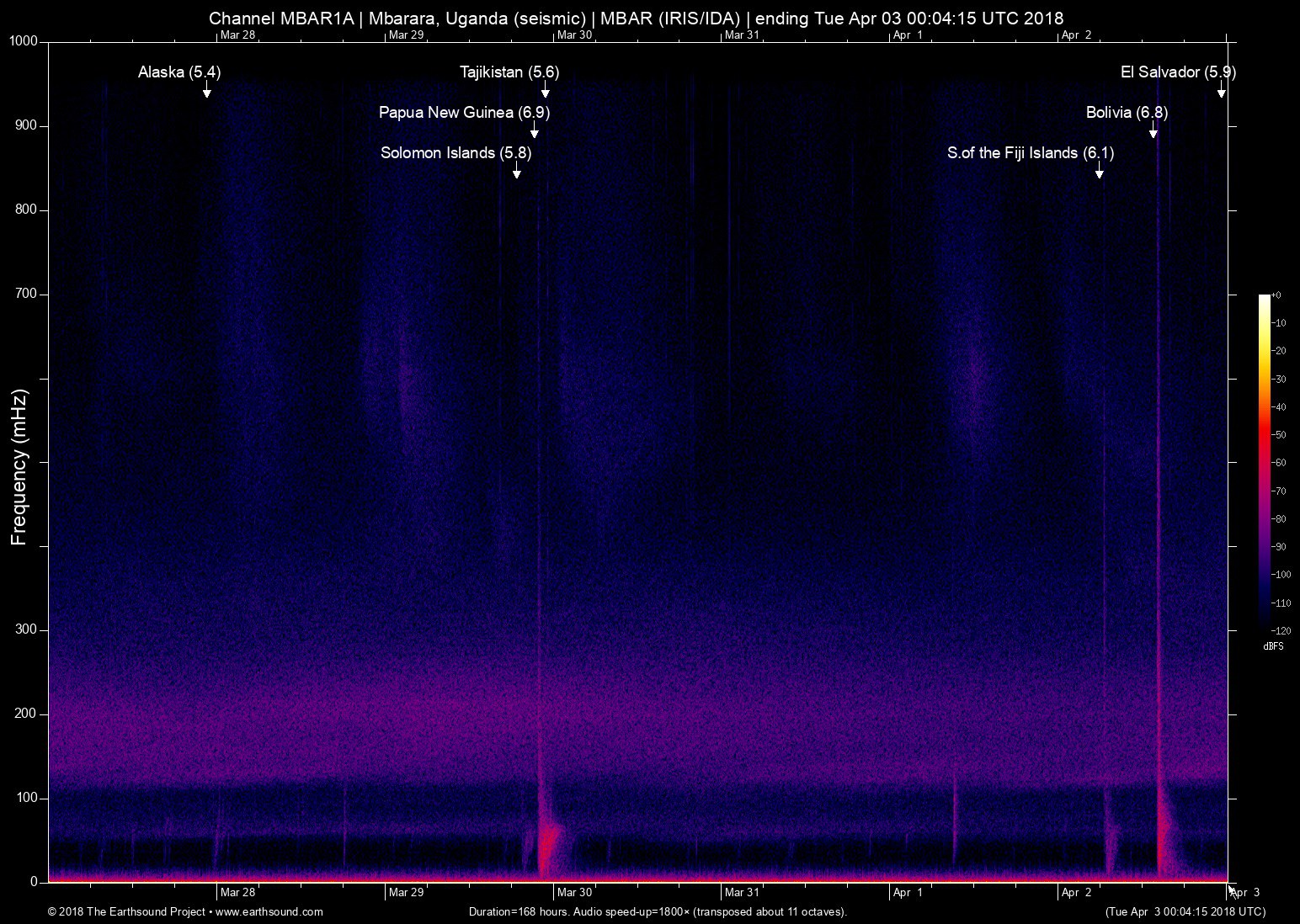The width and height of the screenshot is (1300, 924).
Task: Select the Papua New Guinea (6.9) event label
Action: (464, 112)
